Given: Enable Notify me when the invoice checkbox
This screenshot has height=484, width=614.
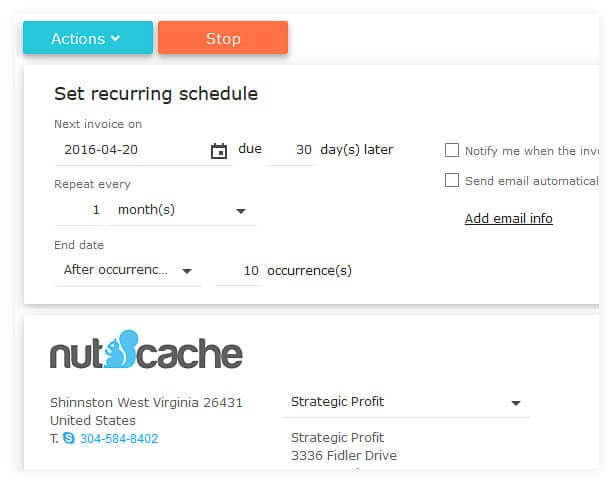Looking at the screenshot, I should tap(452, 150).
